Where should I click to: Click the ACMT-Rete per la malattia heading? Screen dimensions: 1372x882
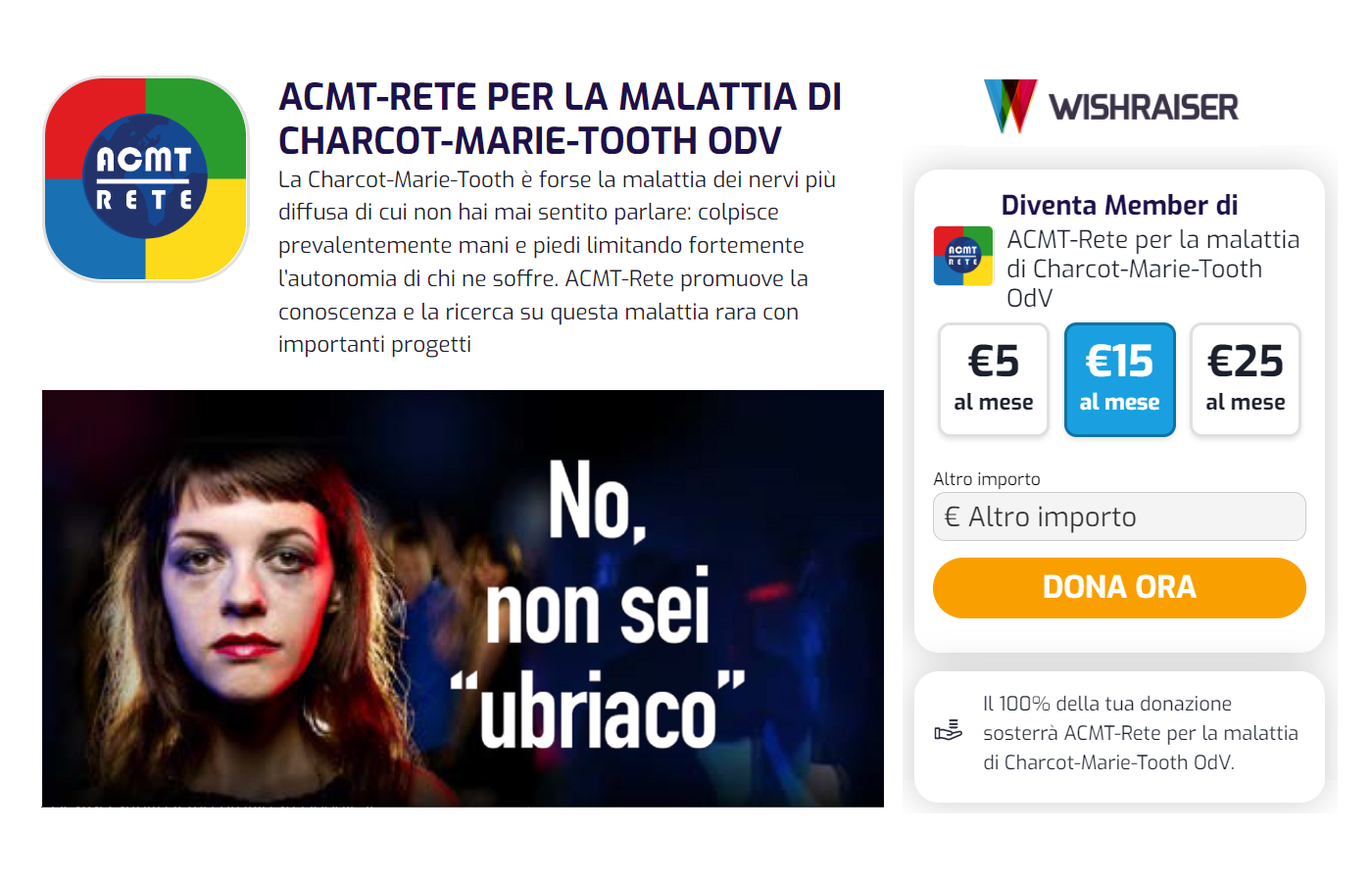tap(560, 119)
